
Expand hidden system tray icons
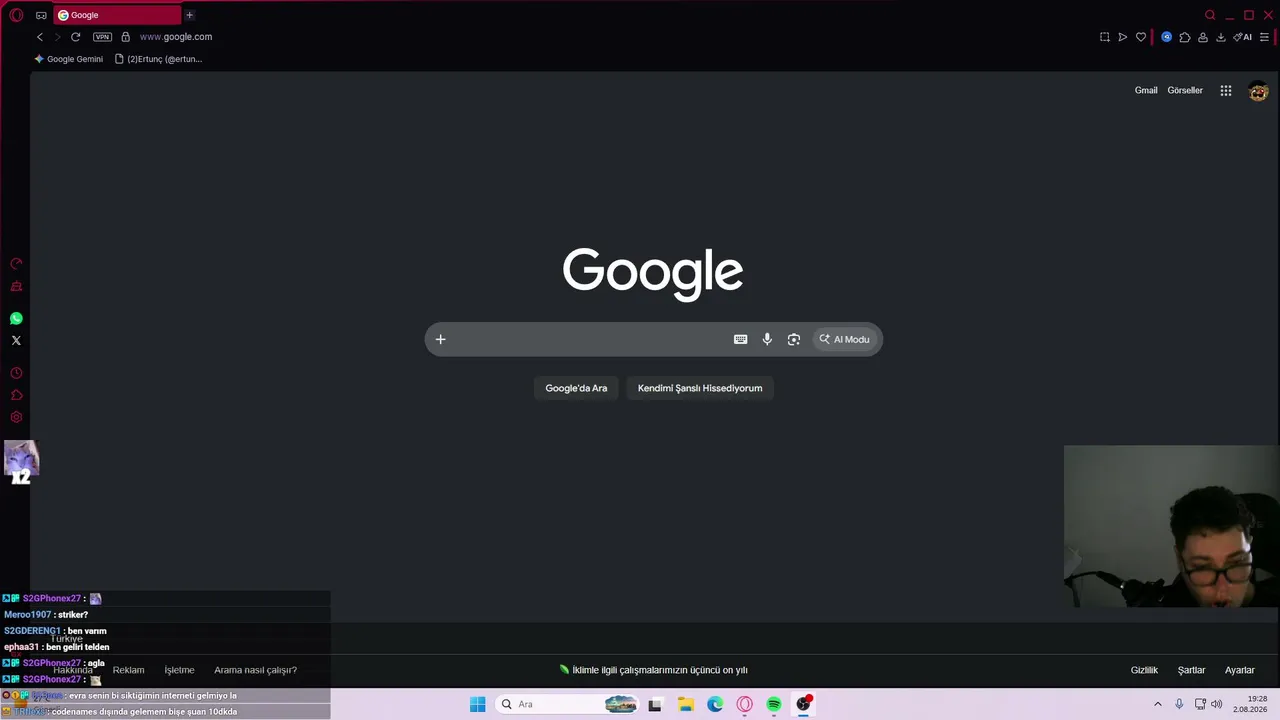point(1158,704)
